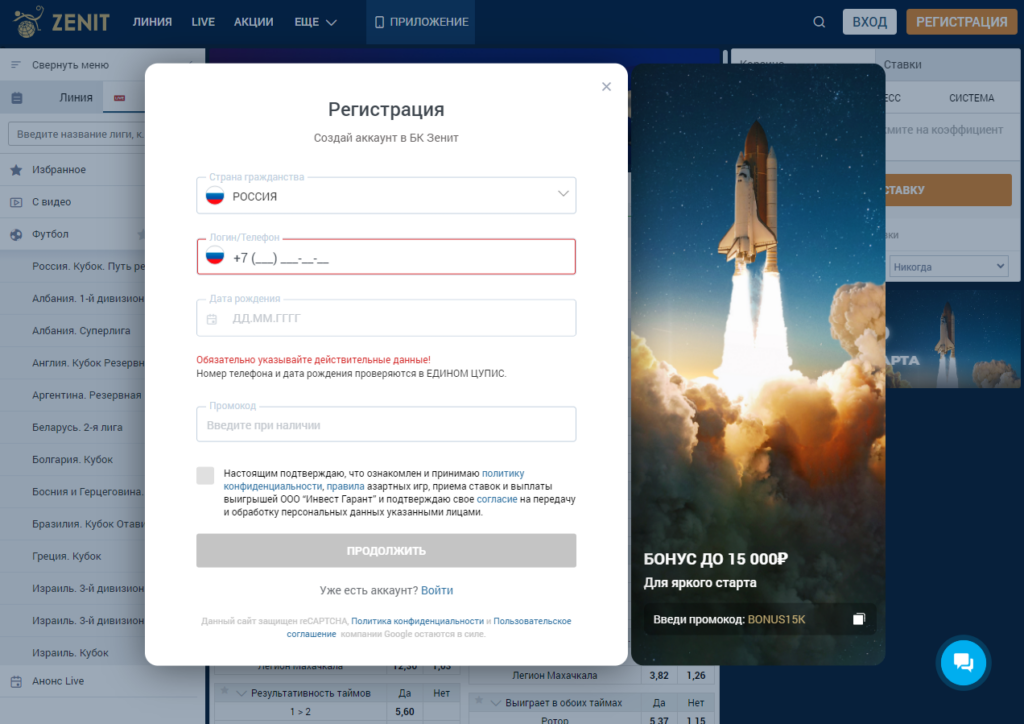The width and height of the screenshot is (1024, 724).
Task: Click the ПРОДОЛЖИТЬ button
Action: click(x=386, y=550)
